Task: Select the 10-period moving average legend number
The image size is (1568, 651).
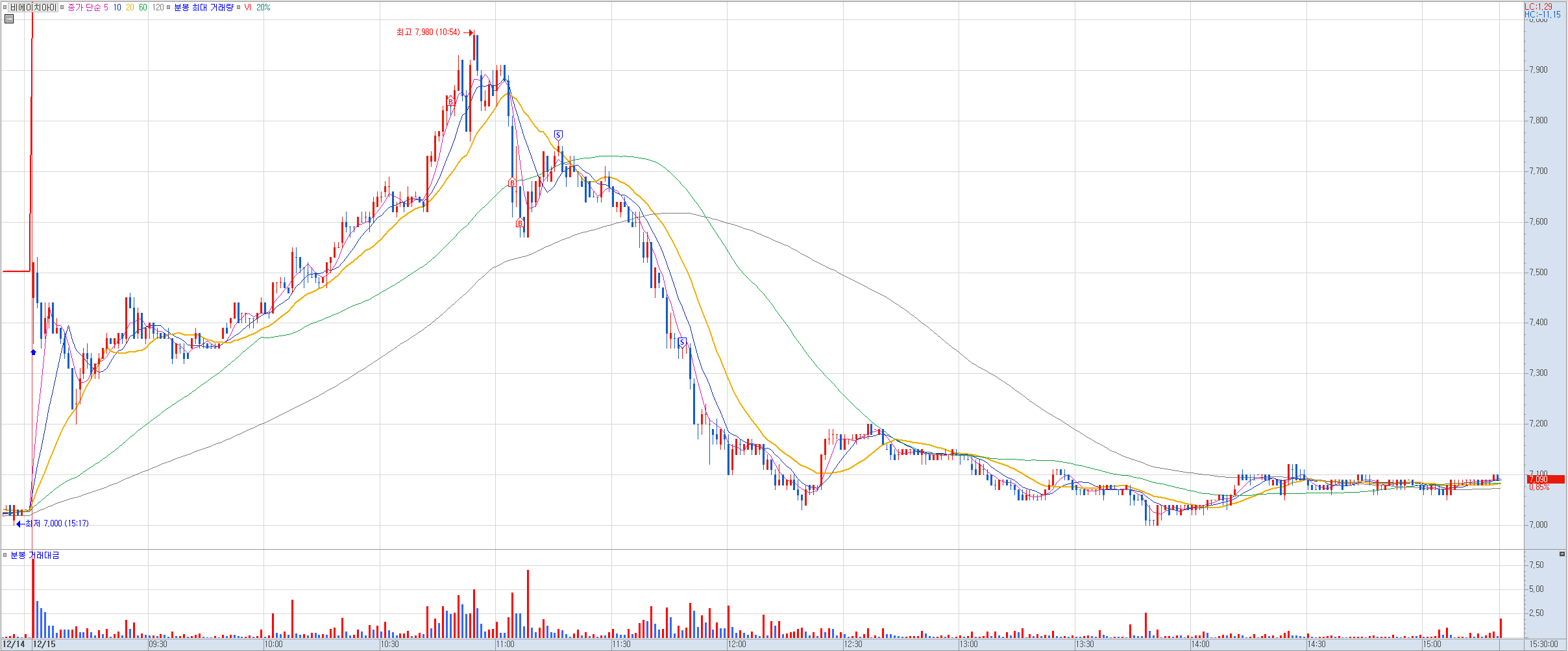Action: click(x=117, y=8)
